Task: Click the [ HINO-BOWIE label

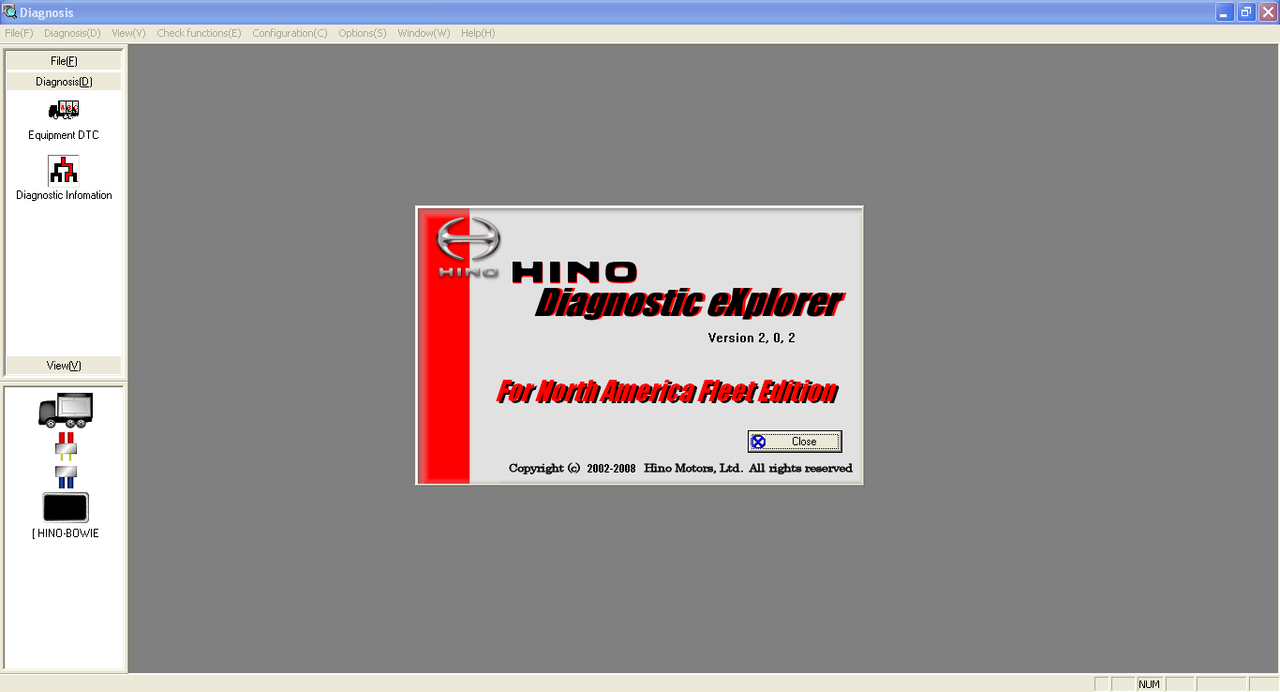Action: coord(65,533)
